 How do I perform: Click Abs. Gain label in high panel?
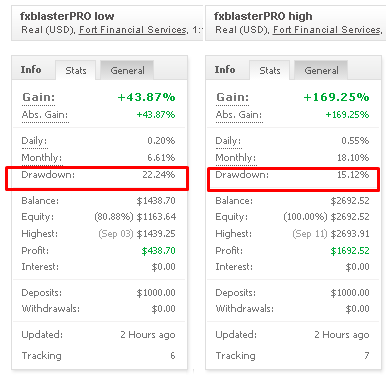(239, 115)
